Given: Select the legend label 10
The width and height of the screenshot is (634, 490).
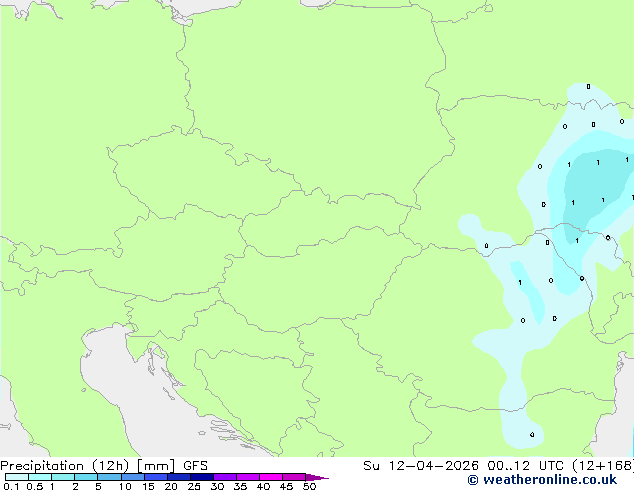Looking at the screenshot, I should click(x=125, y=486).
